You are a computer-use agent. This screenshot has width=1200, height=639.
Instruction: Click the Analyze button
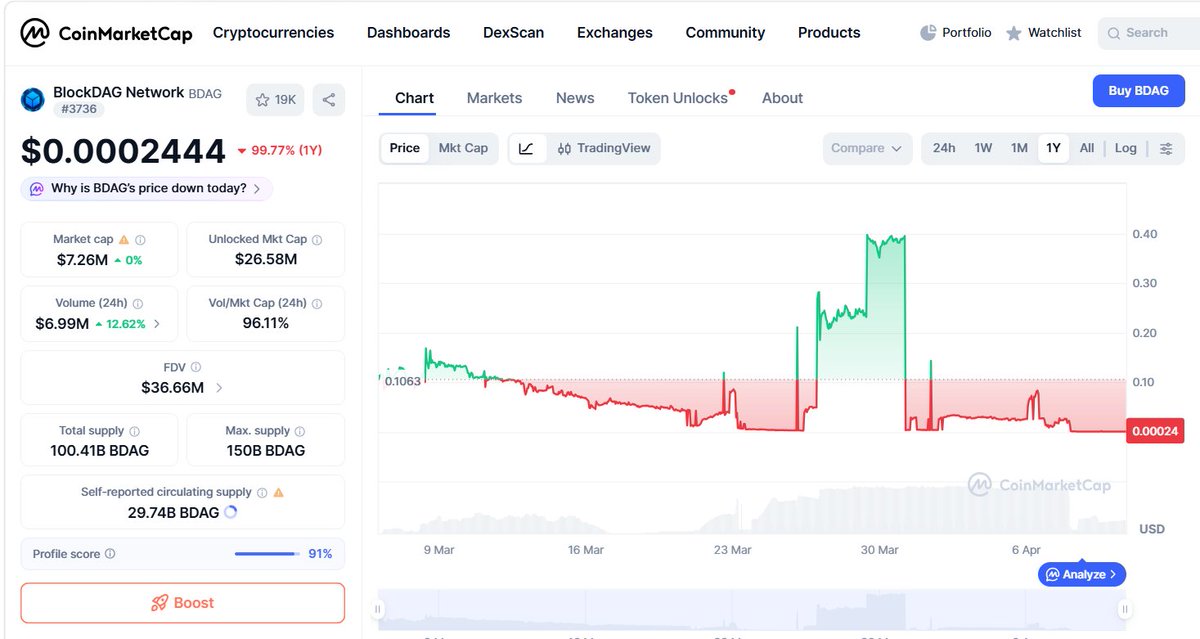pos(1083,575)
